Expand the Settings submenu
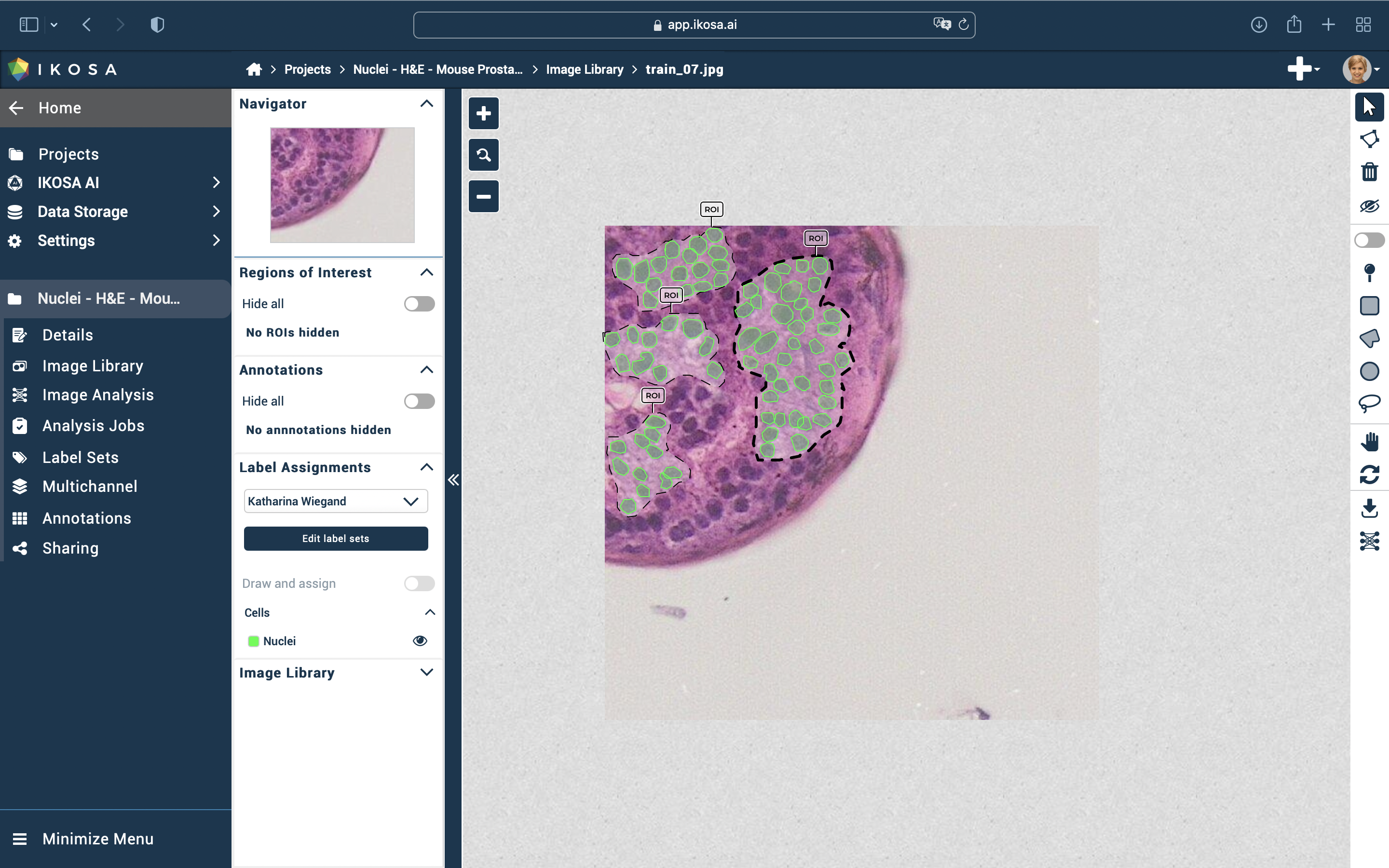This screenshot has width=1389, height=868. (x=216, y=240)
